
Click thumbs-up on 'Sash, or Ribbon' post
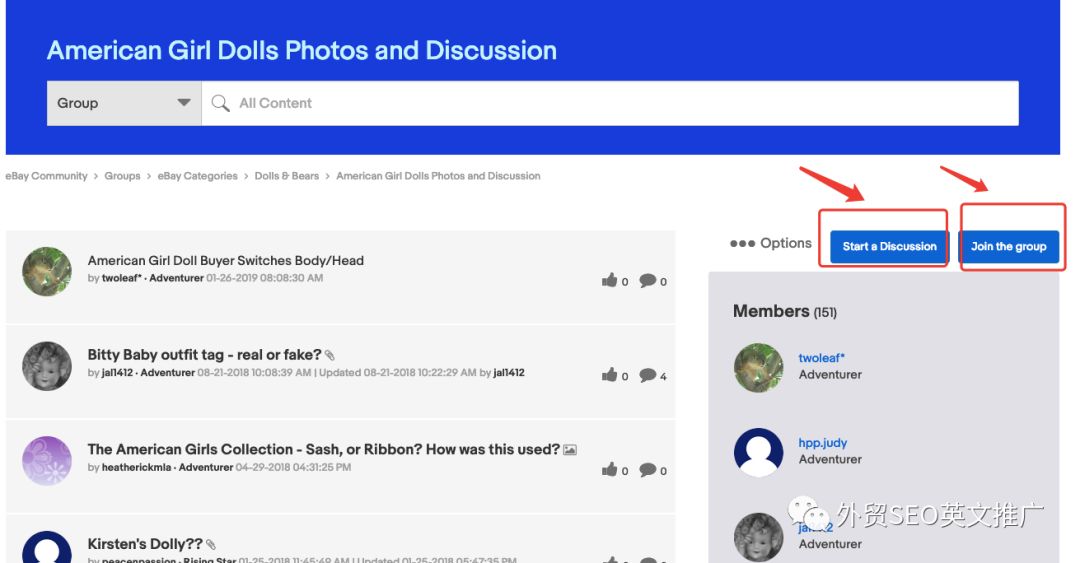610,469
